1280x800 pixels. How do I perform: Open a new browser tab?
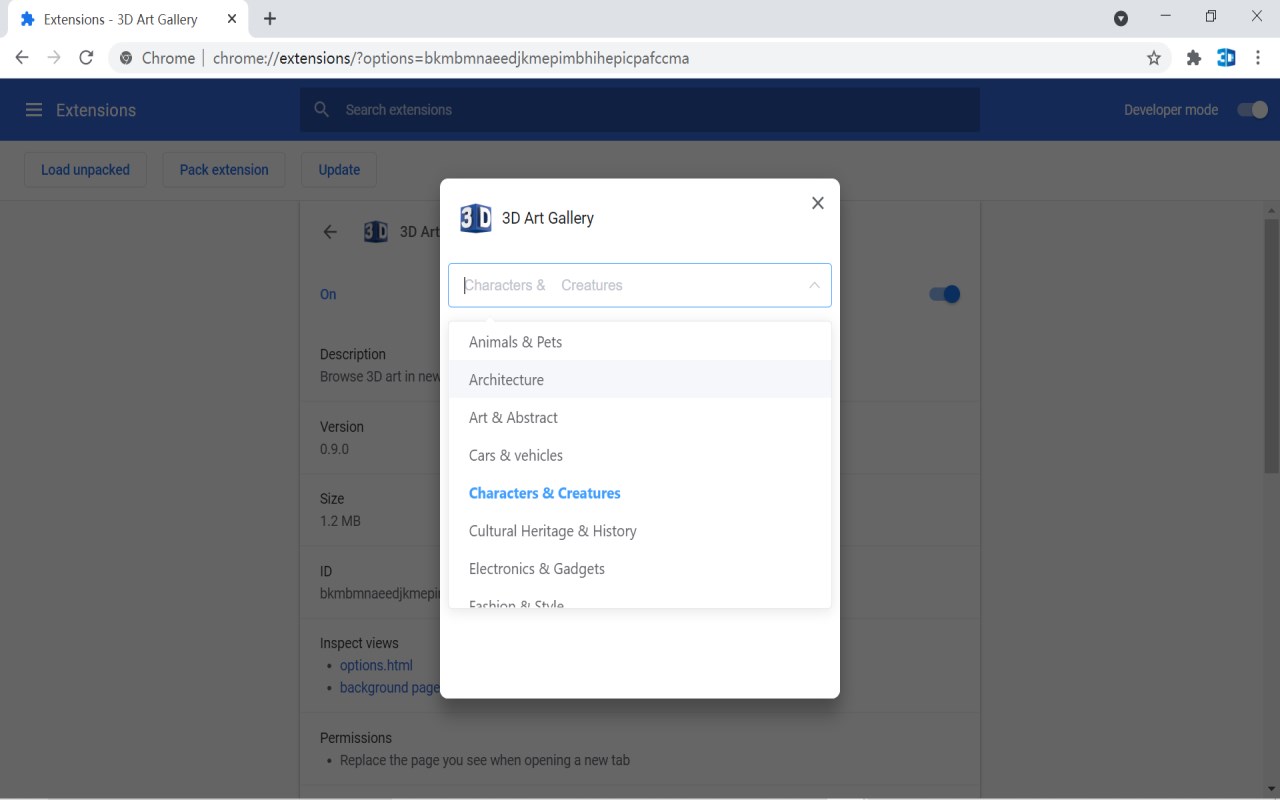(270, 19)
